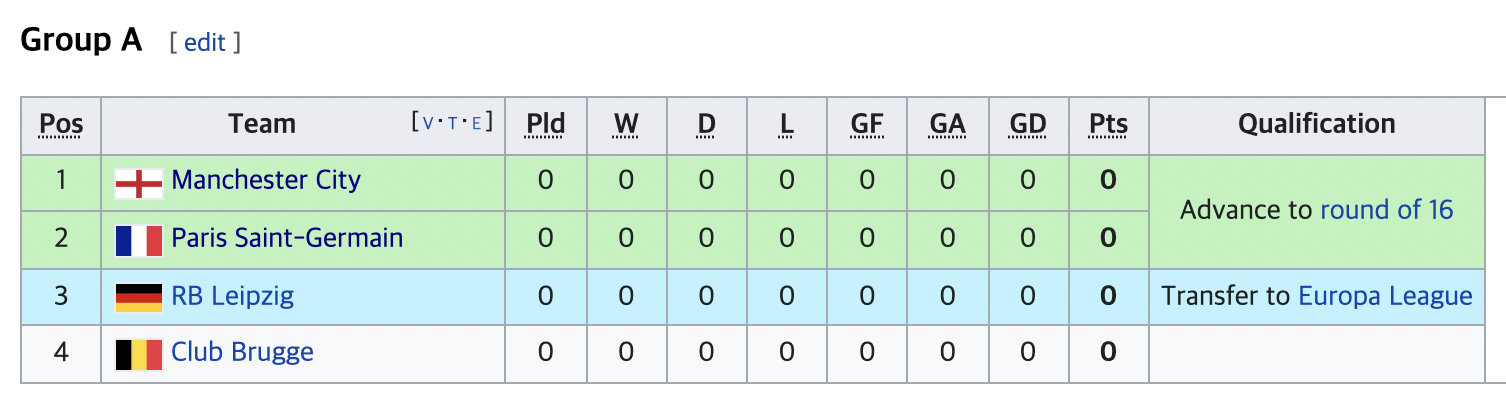
Task: Click the GD column header abbreviation
Action: 1028,125
